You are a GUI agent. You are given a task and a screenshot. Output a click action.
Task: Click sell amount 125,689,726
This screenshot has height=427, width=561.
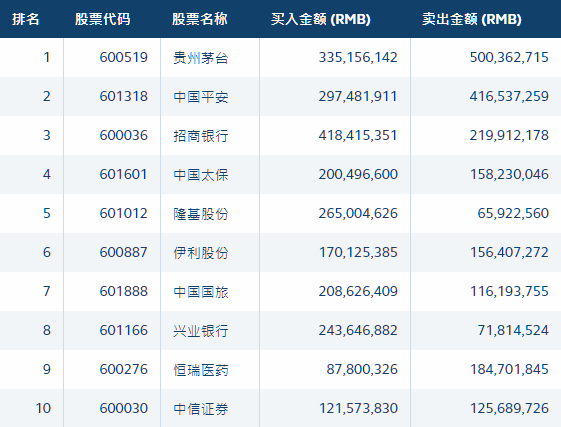pyautogui.click(x=509, y=408)
